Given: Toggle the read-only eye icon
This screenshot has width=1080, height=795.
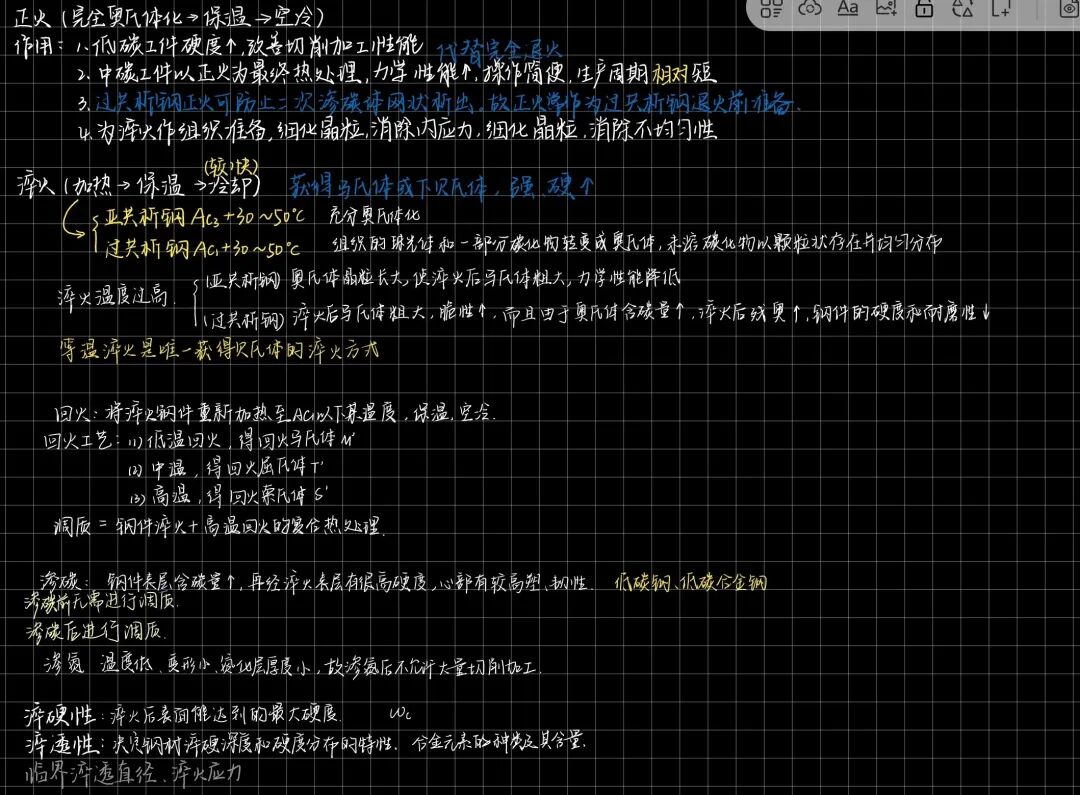Looking at the screenshot, I should click(1070, 8).
